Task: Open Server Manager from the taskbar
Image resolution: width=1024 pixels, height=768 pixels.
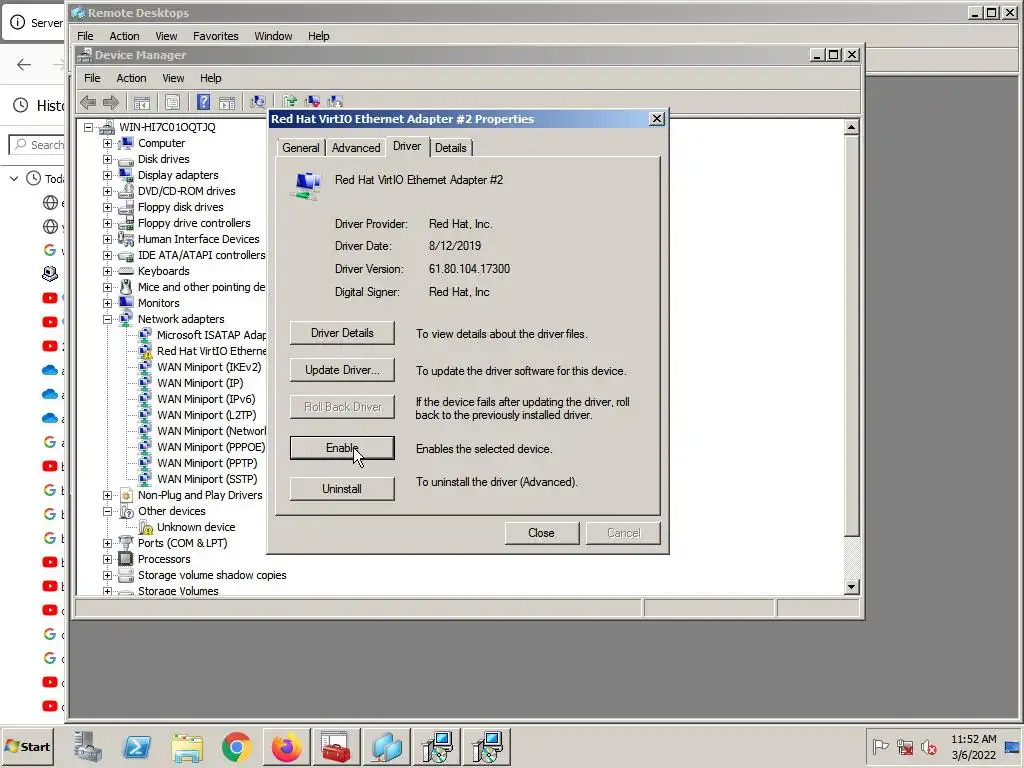Action: tap(88, 747)
